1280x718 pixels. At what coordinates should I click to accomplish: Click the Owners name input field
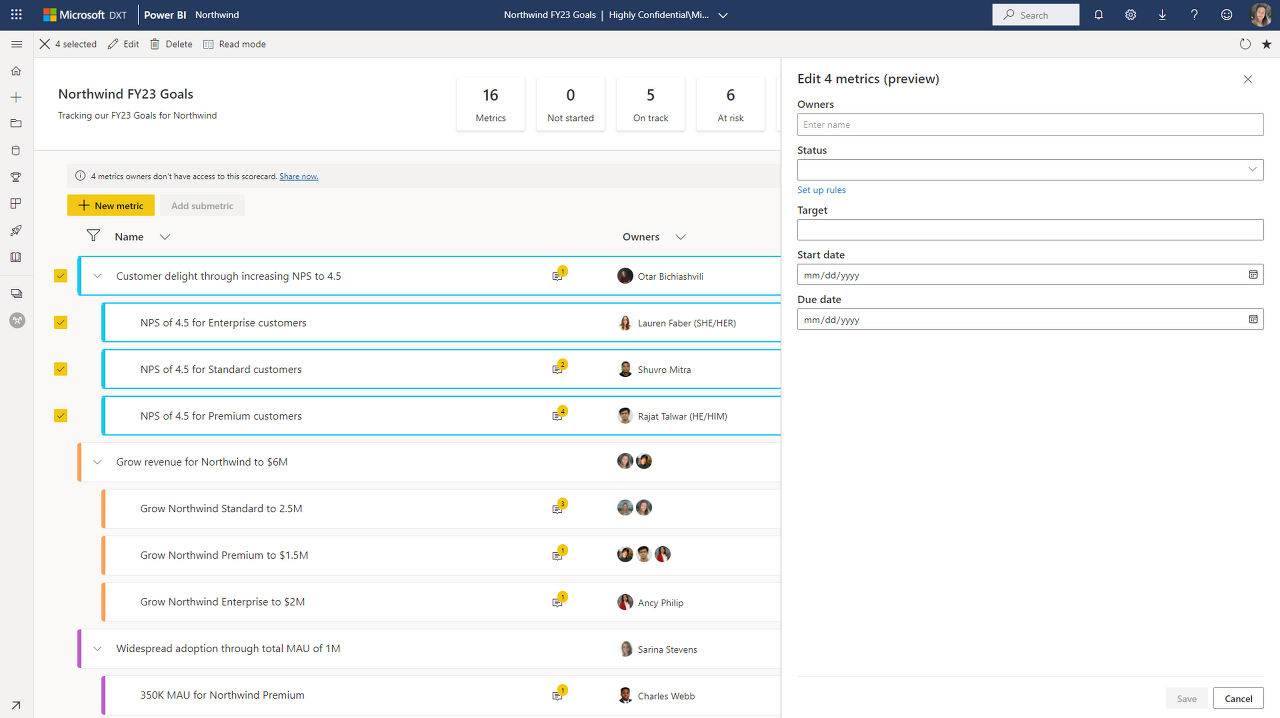click(1030, 125)
